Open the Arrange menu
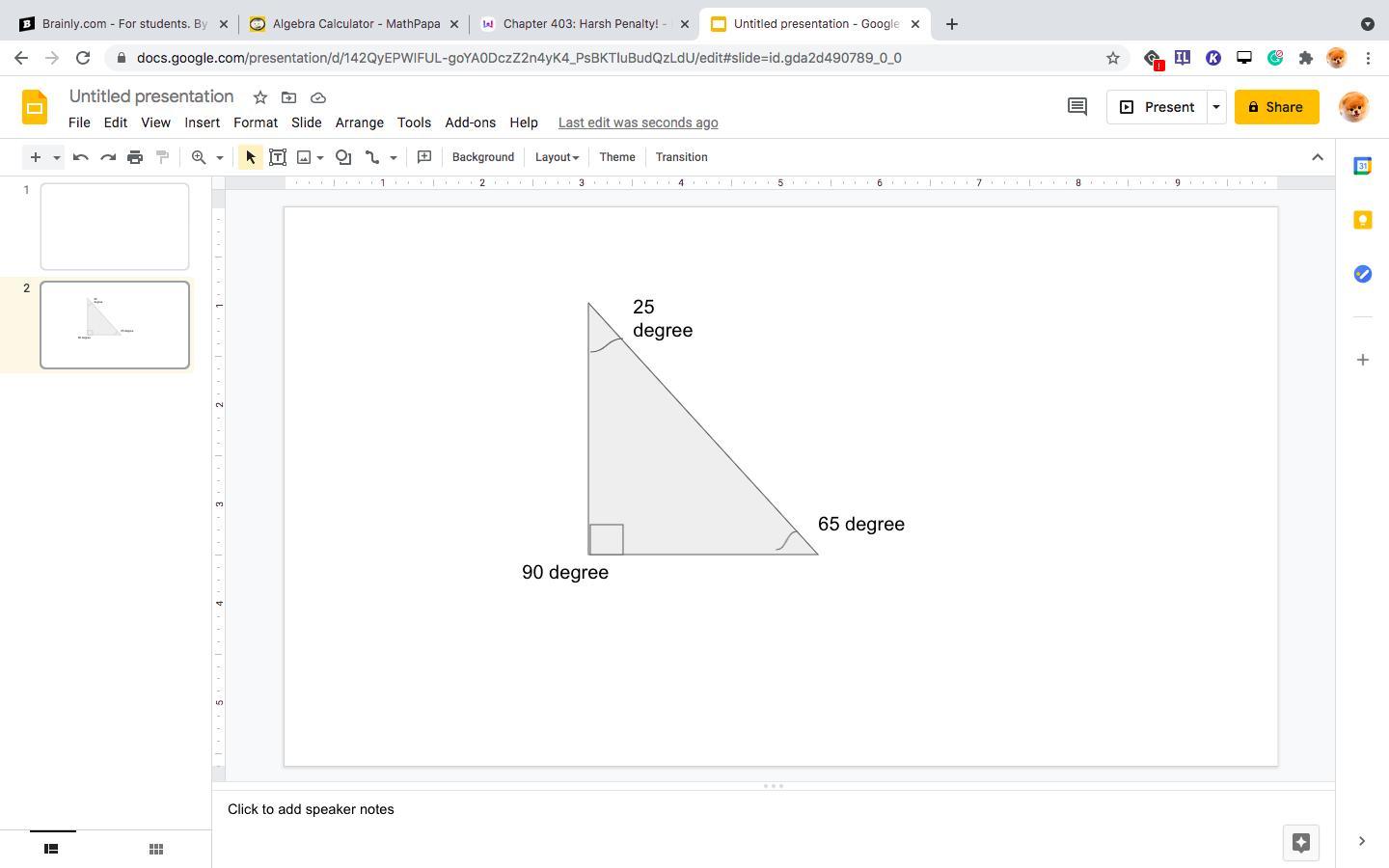This screenshot has height=868, width=1389. 360,122
